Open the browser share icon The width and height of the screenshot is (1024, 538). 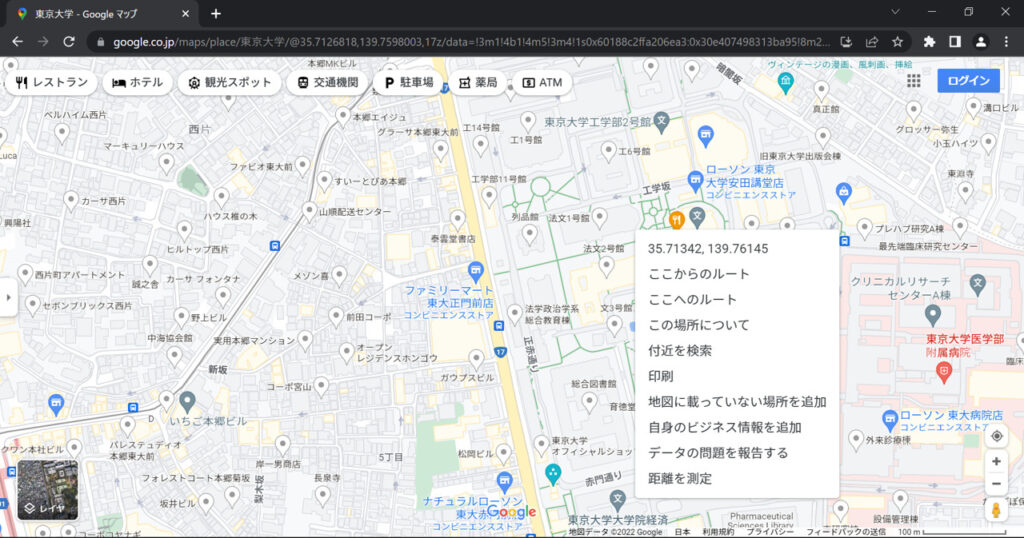point(872,42)
